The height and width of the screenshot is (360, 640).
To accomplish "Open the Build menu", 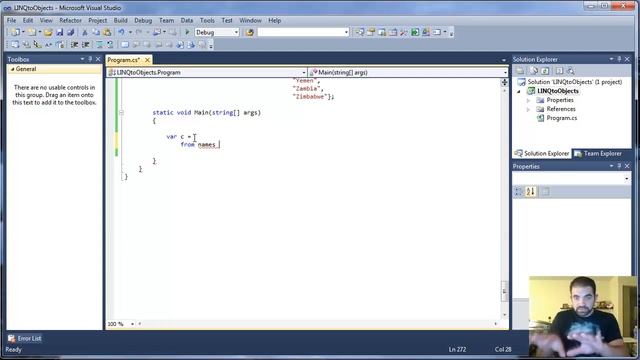I will pyautogui.click(x=120, y=20).
